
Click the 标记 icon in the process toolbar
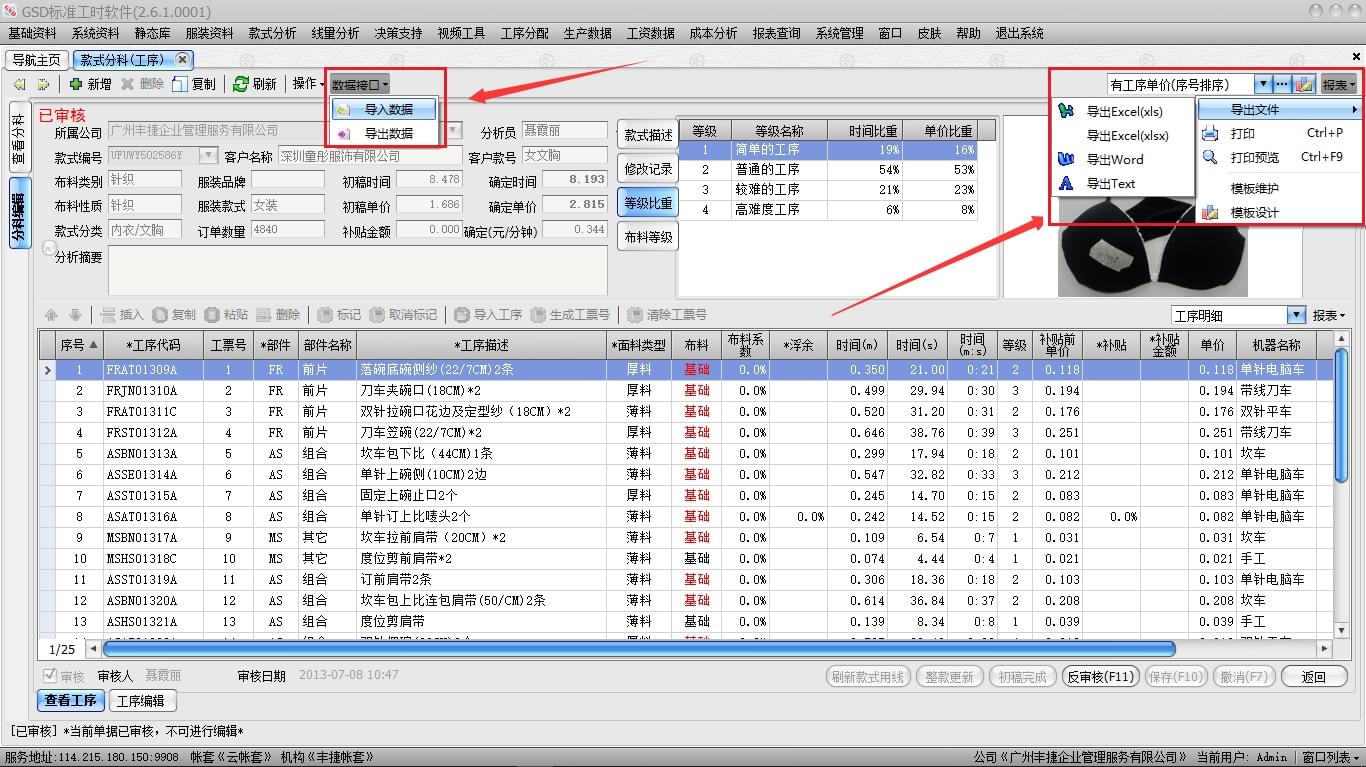(x=324, y=315)
